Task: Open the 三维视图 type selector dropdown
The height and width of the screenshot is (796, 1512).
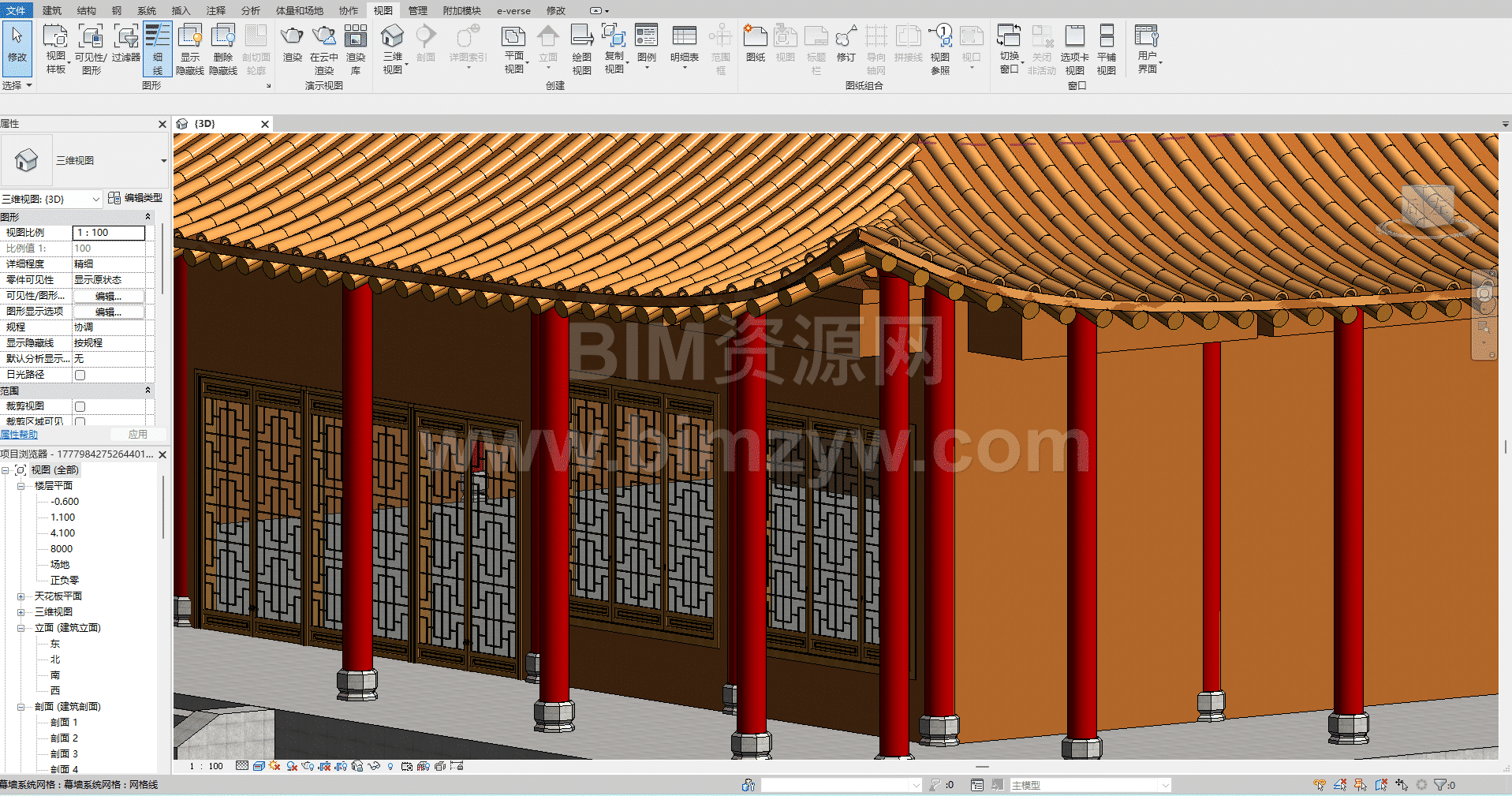Action: [x=163, y=161]
